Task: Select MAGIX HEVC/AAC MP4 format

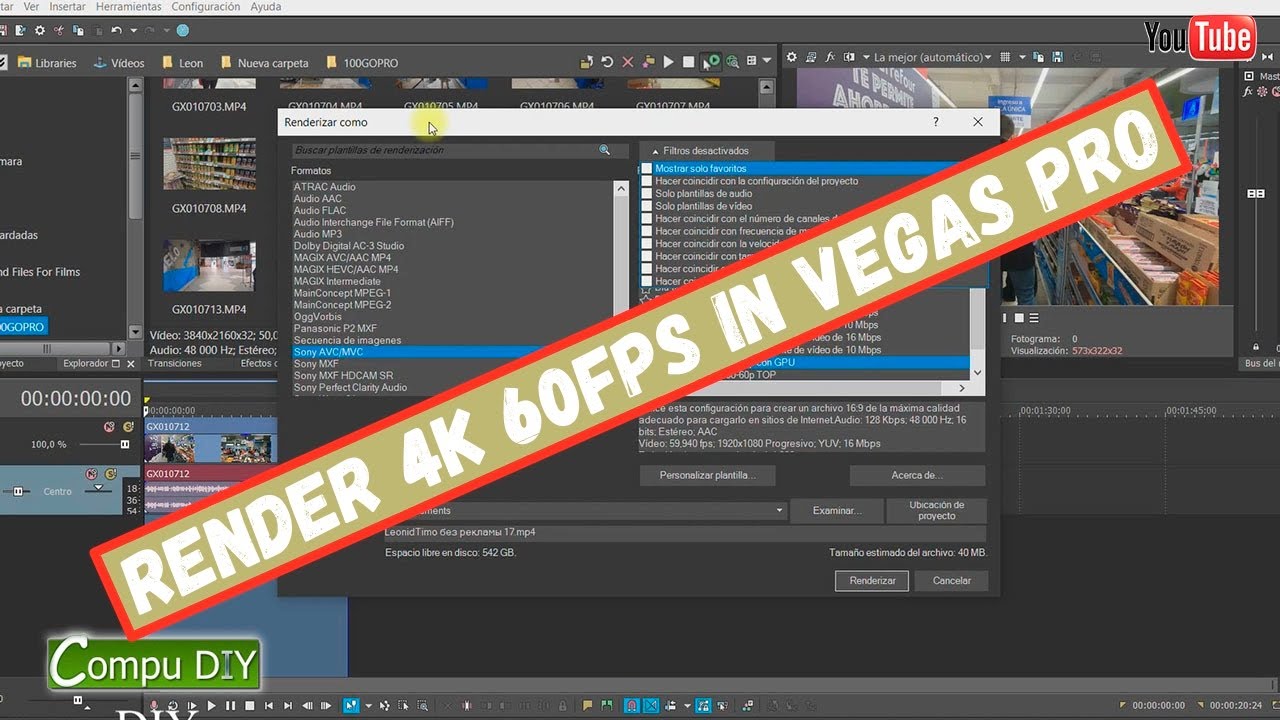Action: pos(345,270)
